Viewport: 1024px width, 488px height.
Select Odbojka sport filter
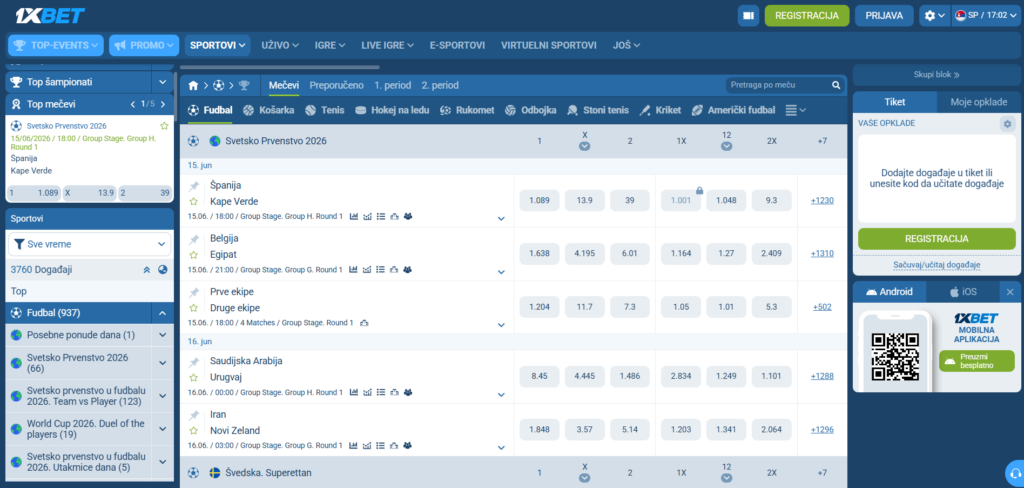pos(530,110)
